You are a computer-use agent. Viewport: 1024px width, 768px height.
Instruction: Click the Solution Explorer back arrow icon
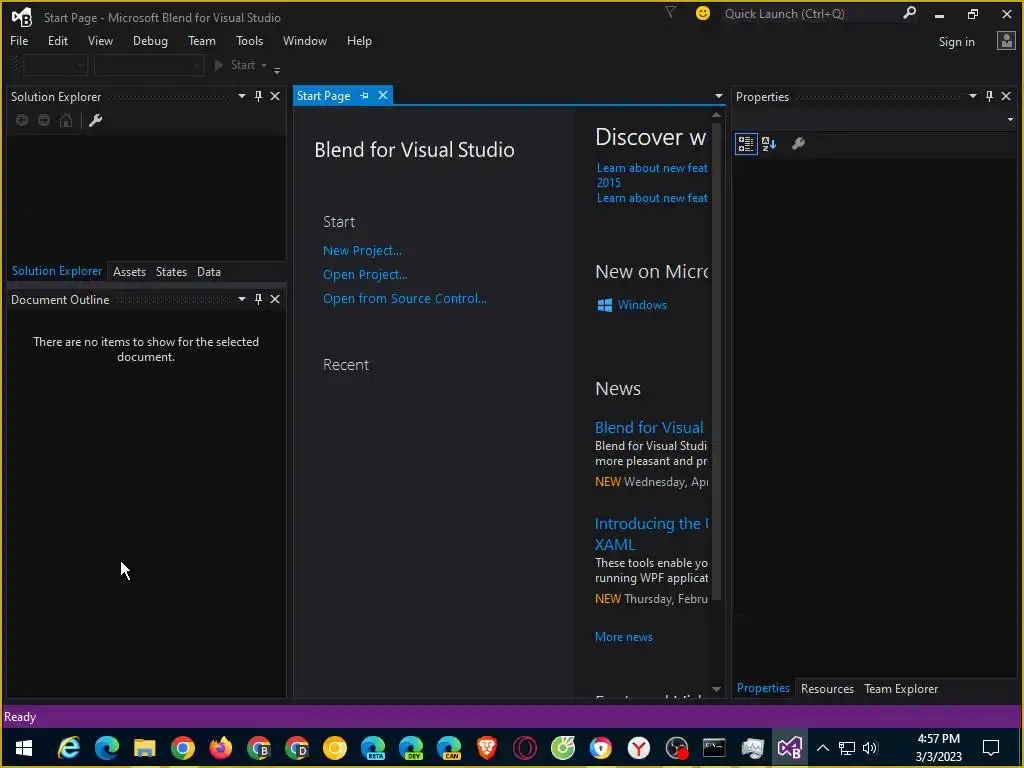[22, 120]
